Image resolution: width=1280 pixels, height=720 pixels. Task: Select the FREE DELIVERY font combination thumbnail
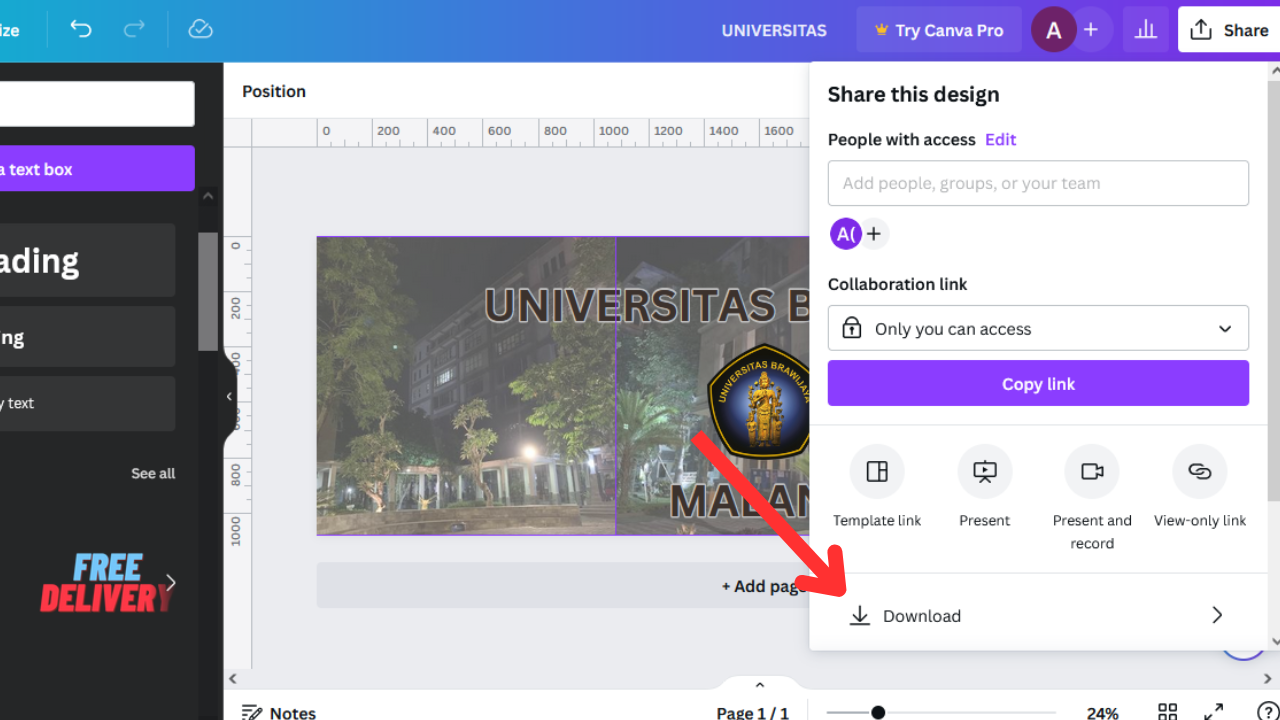tap(105, 583)
